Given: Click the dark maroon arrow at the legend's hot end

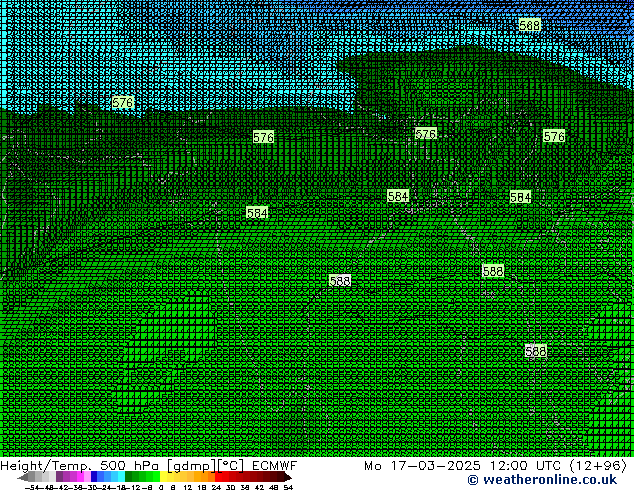Looking at the screenshot, I should [288, 477].
